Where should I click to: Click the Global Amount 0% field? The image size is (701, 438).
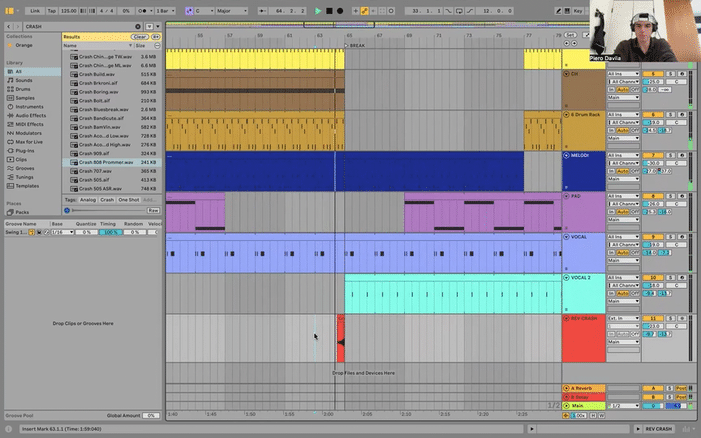(x=151, y=415)
